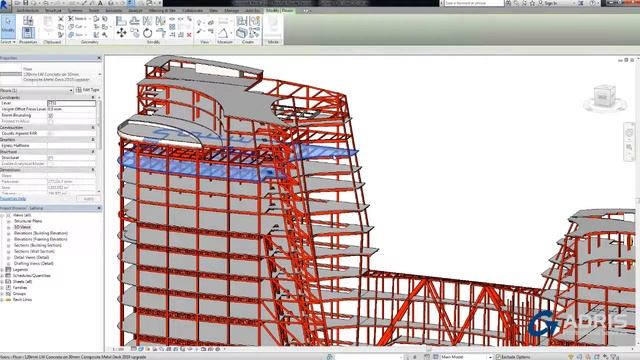Toggle Exclude Options checkbox in status bar

pos(498,357)
